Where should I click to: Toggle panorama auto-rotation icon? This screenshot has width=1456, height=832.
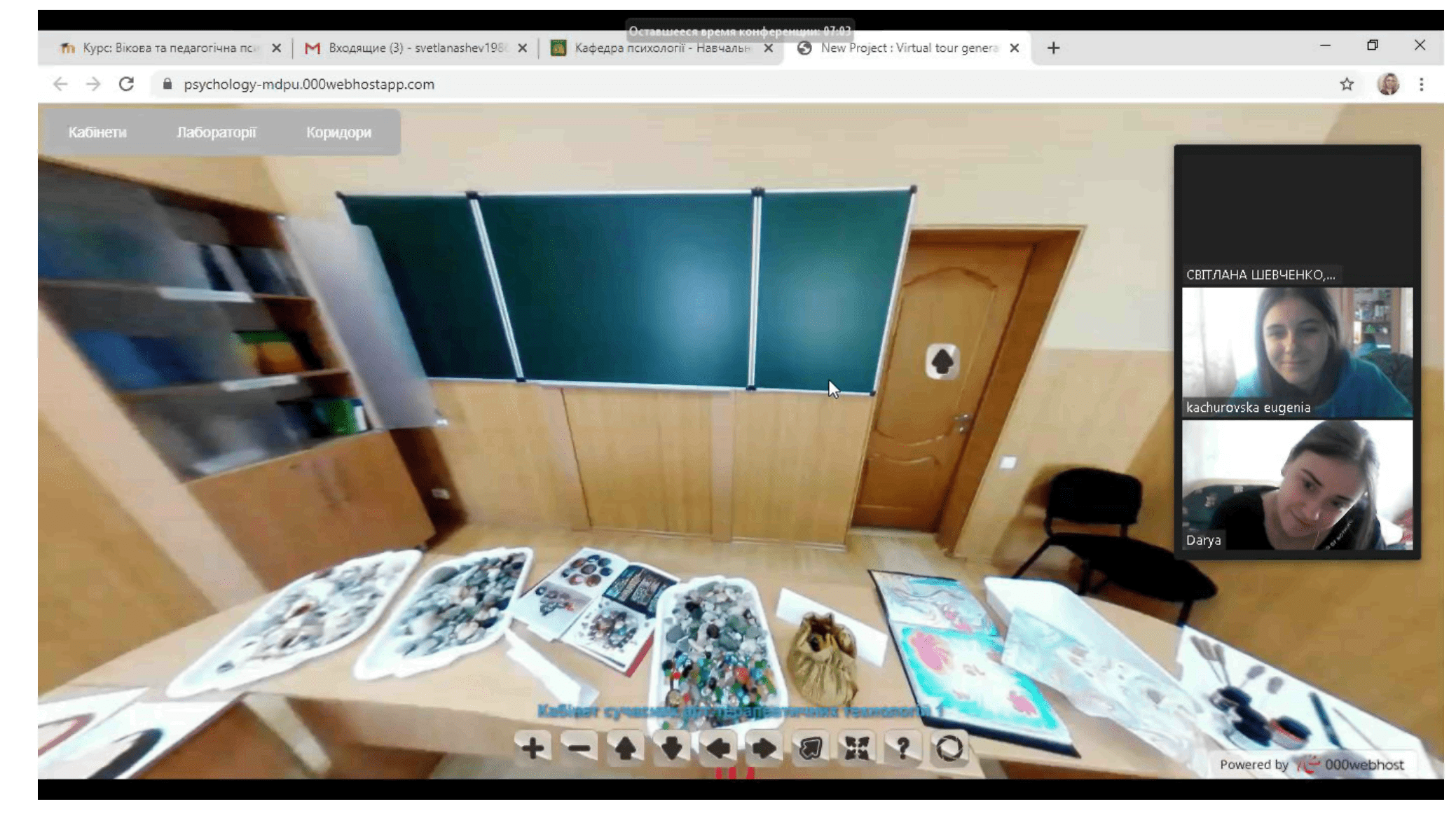tap(949, 748)
